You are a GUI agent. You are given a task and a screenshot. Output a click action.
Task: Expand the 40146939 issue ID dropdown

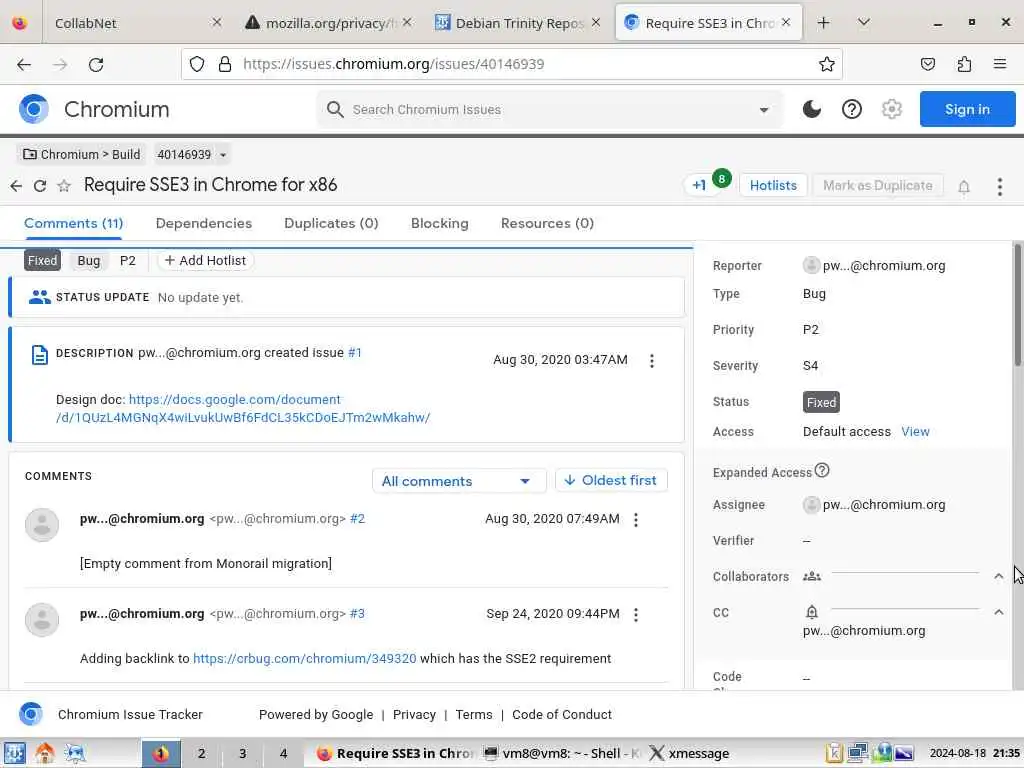pyautogui.click(x=191, y=155)
